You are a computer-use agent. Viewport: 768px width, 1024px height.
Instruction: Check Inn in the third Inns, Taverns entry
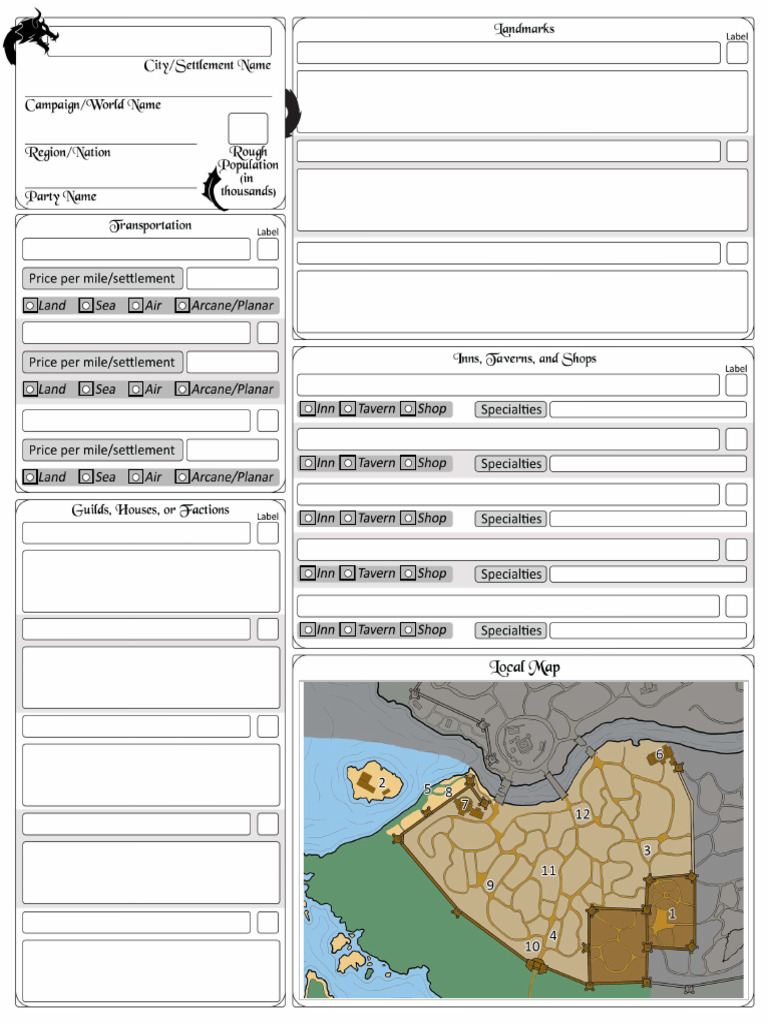click(308, 519)
